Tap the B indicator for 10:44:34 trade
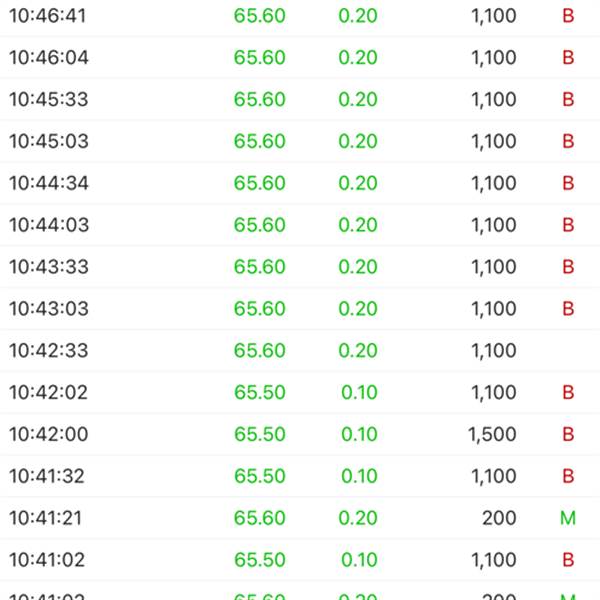Screen dimensions: 600x600 568,183
